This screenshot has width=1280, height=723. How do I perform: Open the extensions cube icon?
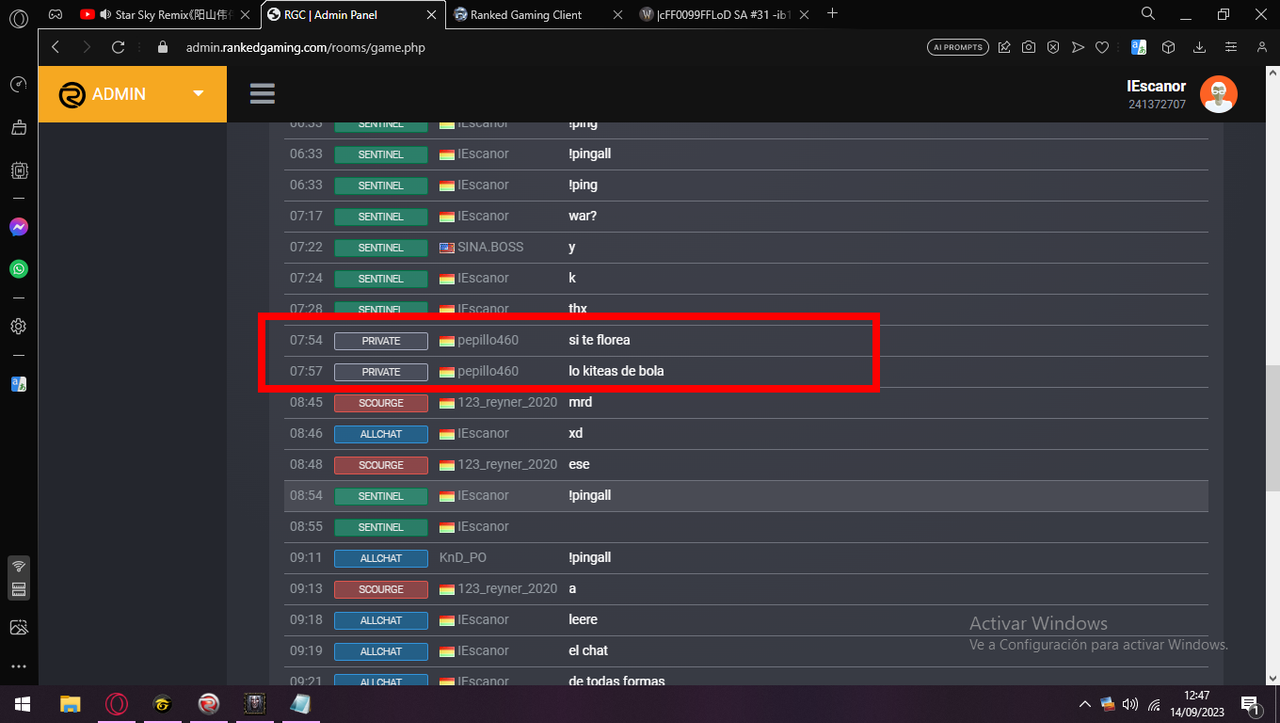1168,47
